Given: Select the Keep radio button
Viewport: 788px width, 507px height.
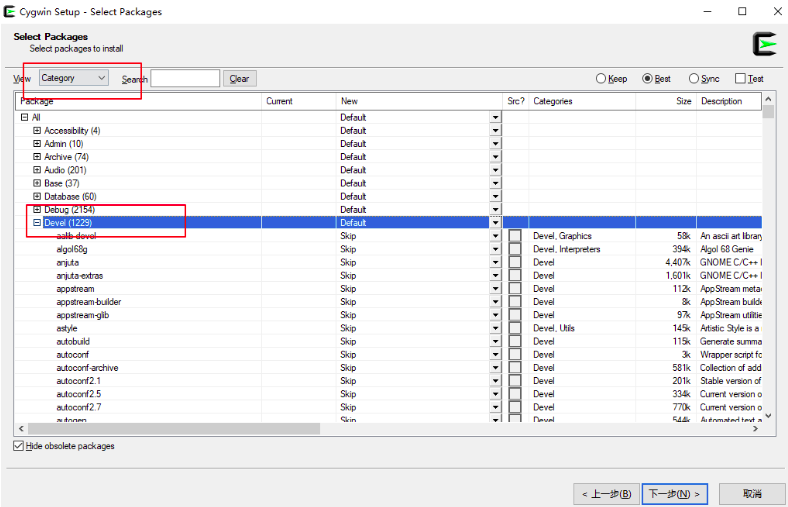Looking at the screenshot, I should pyautogui.click(x=612, y=78).
